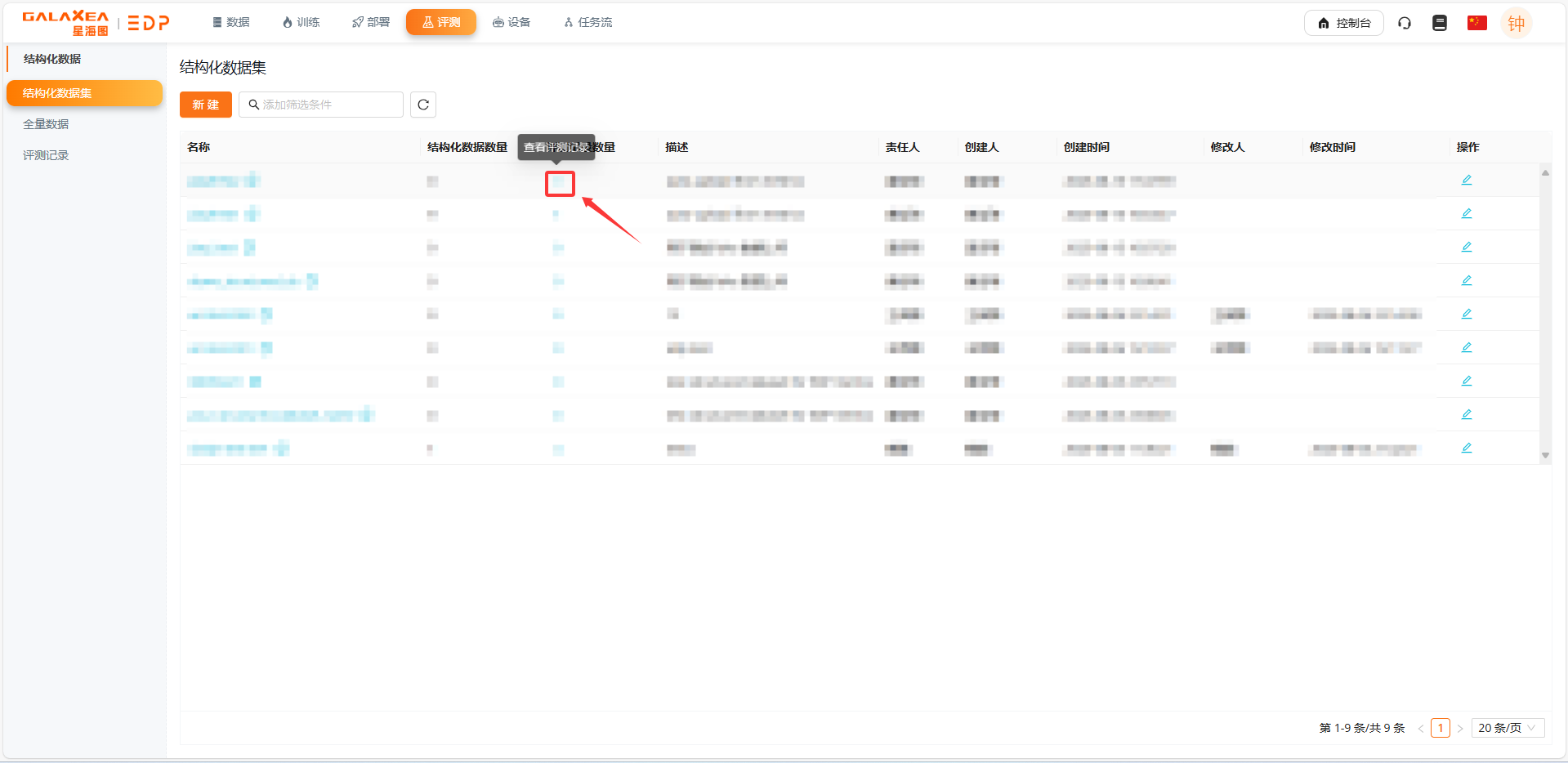
Task: Go to the next page arrow
Action: tap(1460, 728)
